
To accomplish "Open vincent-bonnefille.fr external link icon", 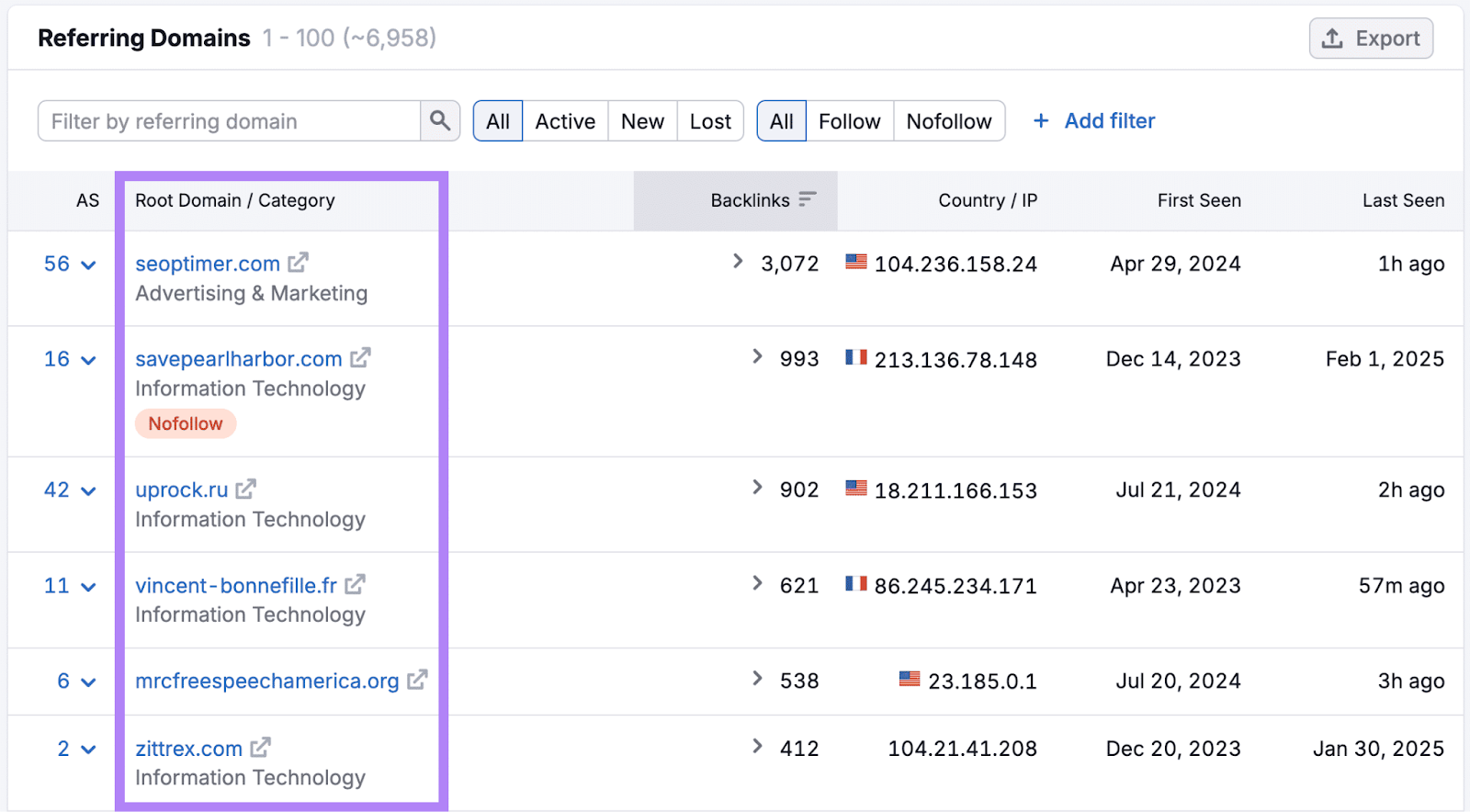I will click(x=355, y=585).
